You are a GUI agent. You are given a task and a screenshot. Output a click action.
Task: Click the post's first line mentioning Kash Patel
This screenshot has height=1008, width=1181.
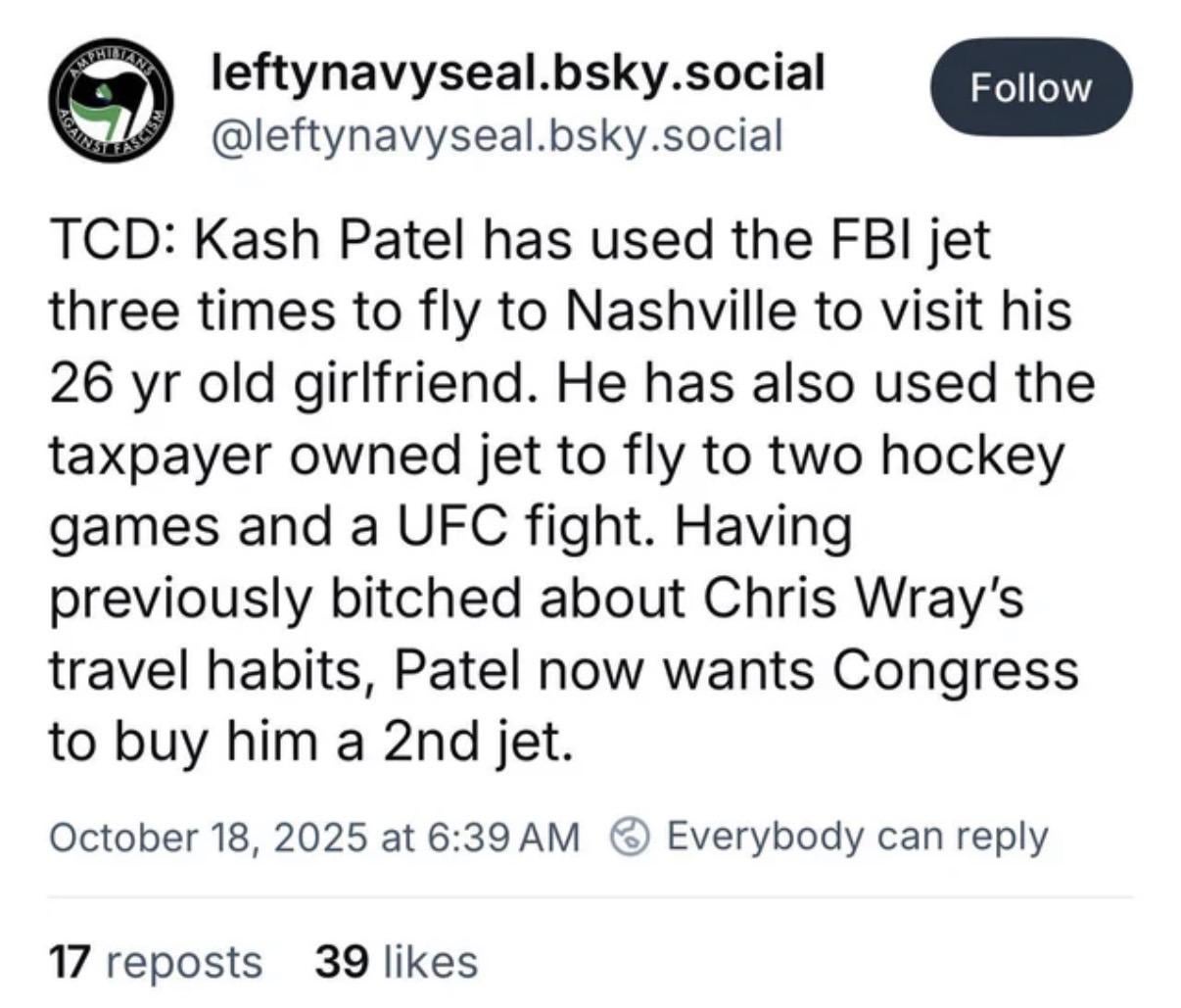(x=519, y=239)
